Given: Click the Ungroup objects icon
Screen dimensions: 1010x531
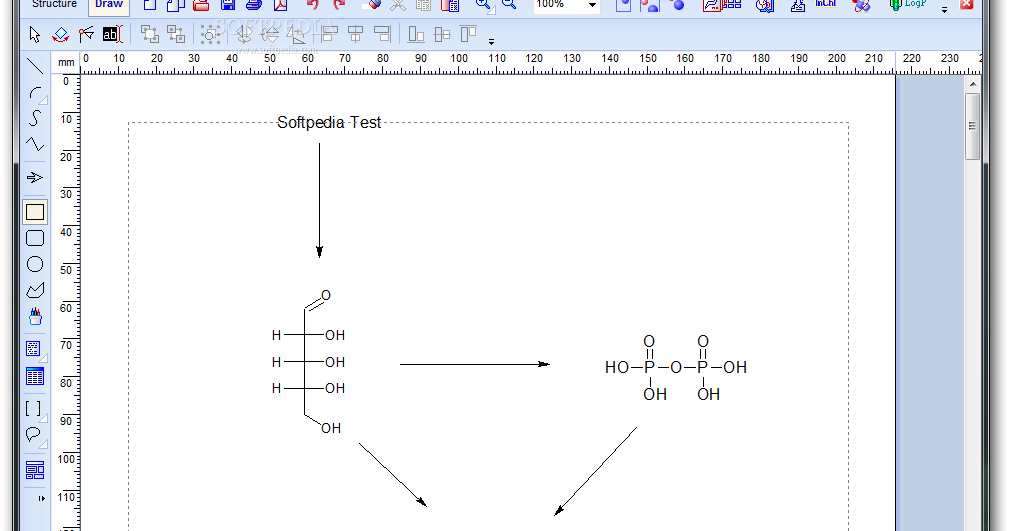Looking at the screenshot, I should click(176, 34).
